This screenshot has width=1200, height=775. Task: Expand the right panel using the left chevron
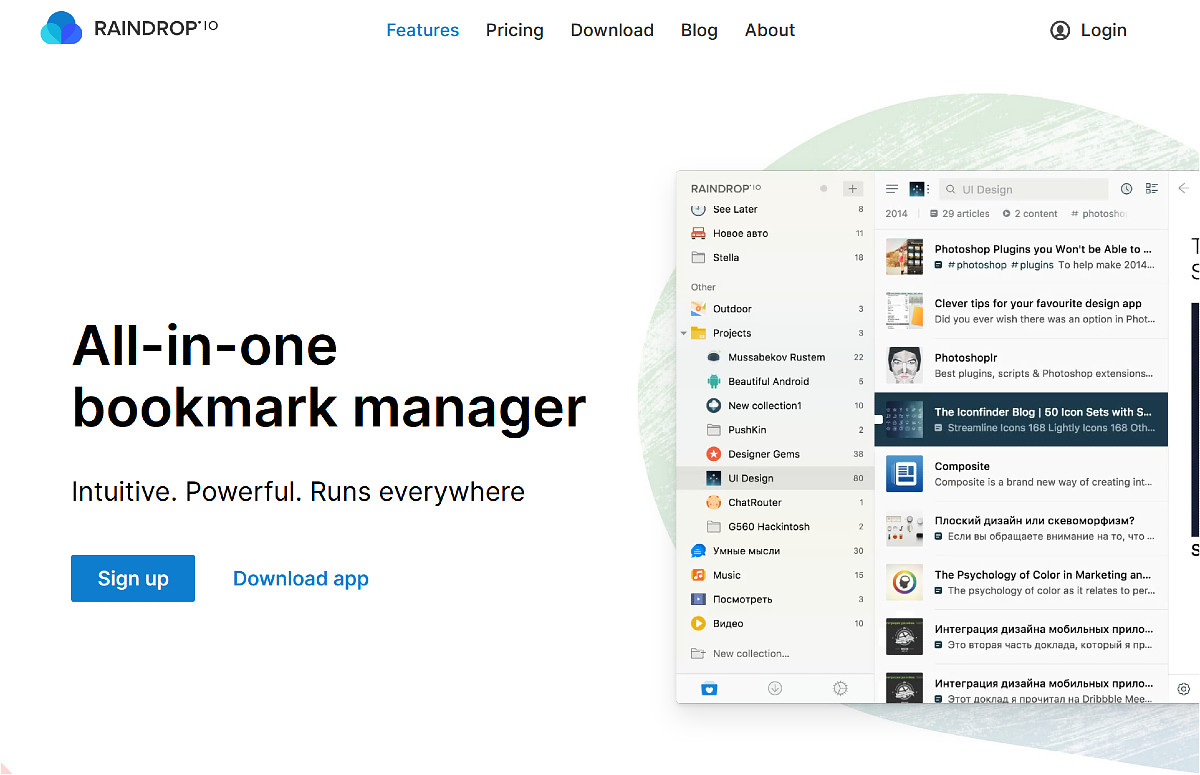click(1184, 187)
